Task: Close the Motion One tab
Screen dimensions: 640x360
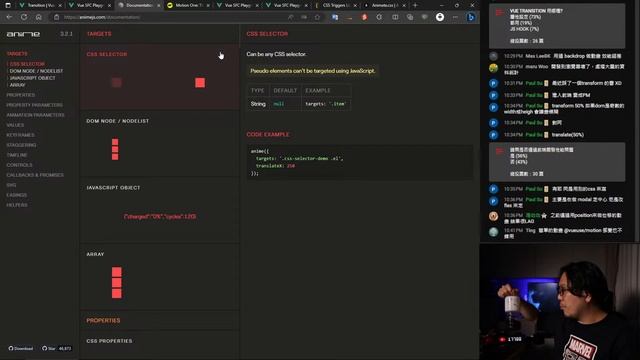Action: point(209,5)
